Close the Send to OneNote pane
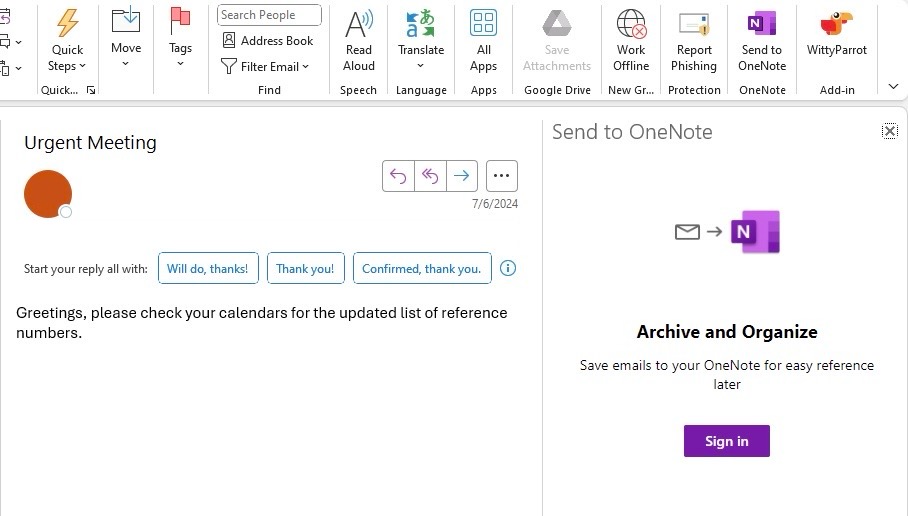Screen dimensions: 908x516 889,131
